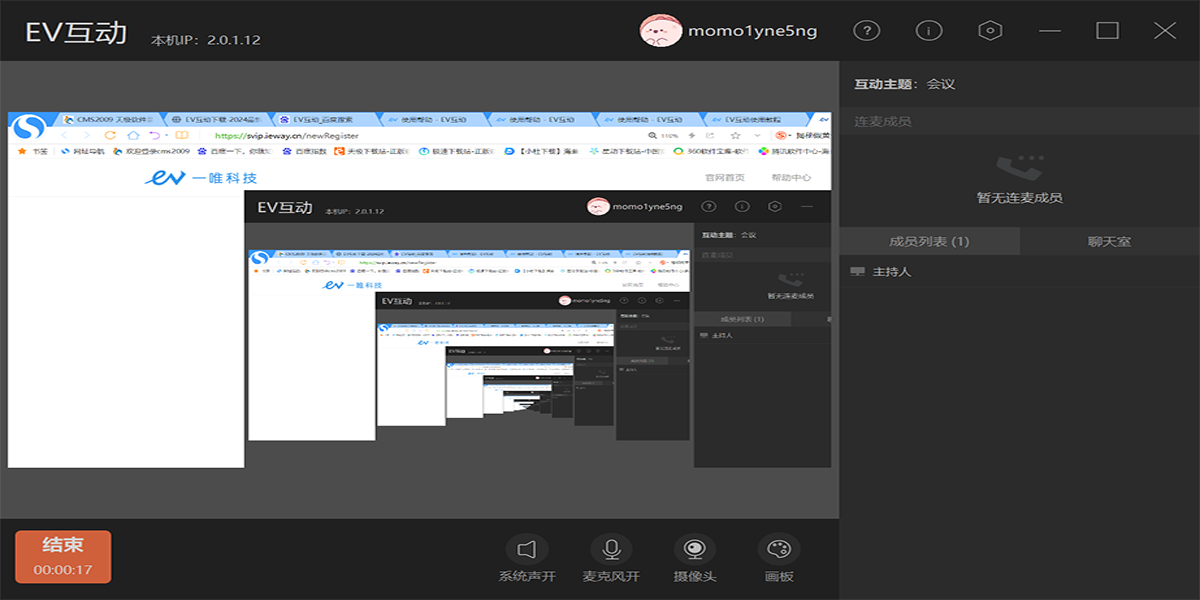Click the phone icon above 暂无连麦成员
This screenshot has height=600, width=1200.
tap(1019, 167)
